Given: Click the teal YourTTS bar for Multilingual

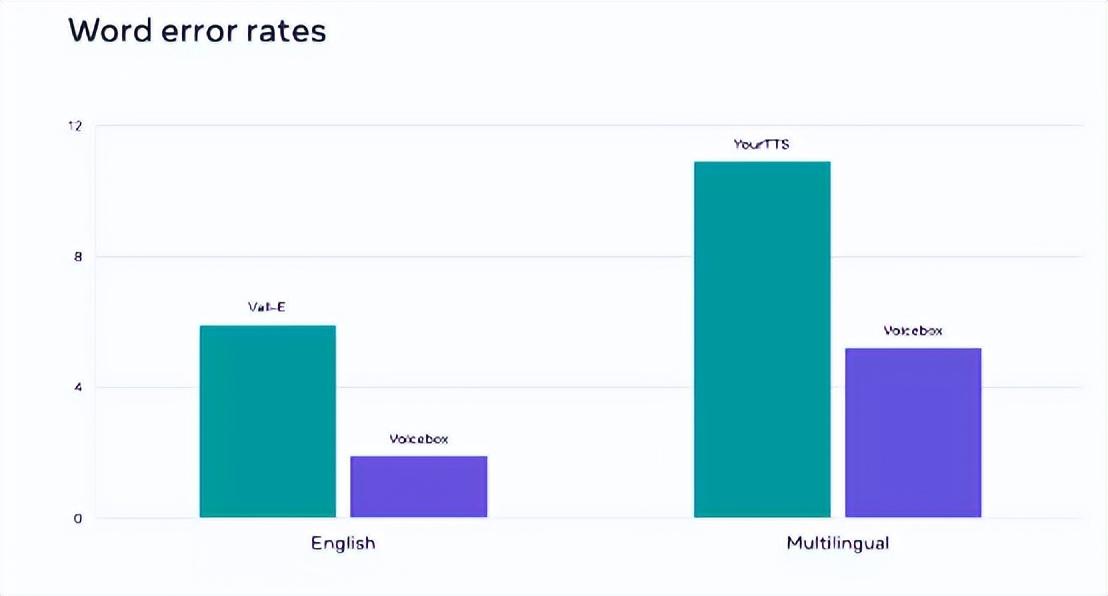Looking at the screenshot, I should (762, 339).
